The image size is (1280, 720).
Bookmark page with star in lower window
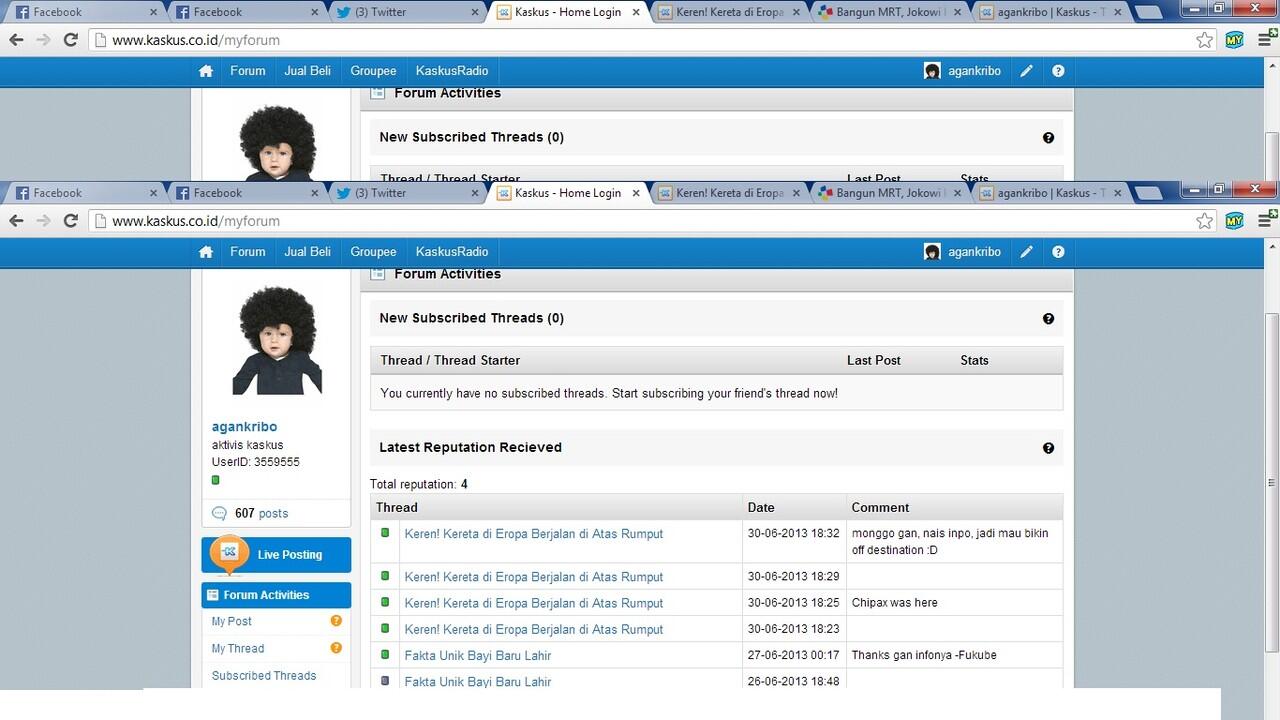pyautogui.click(x=1205, y=221)
